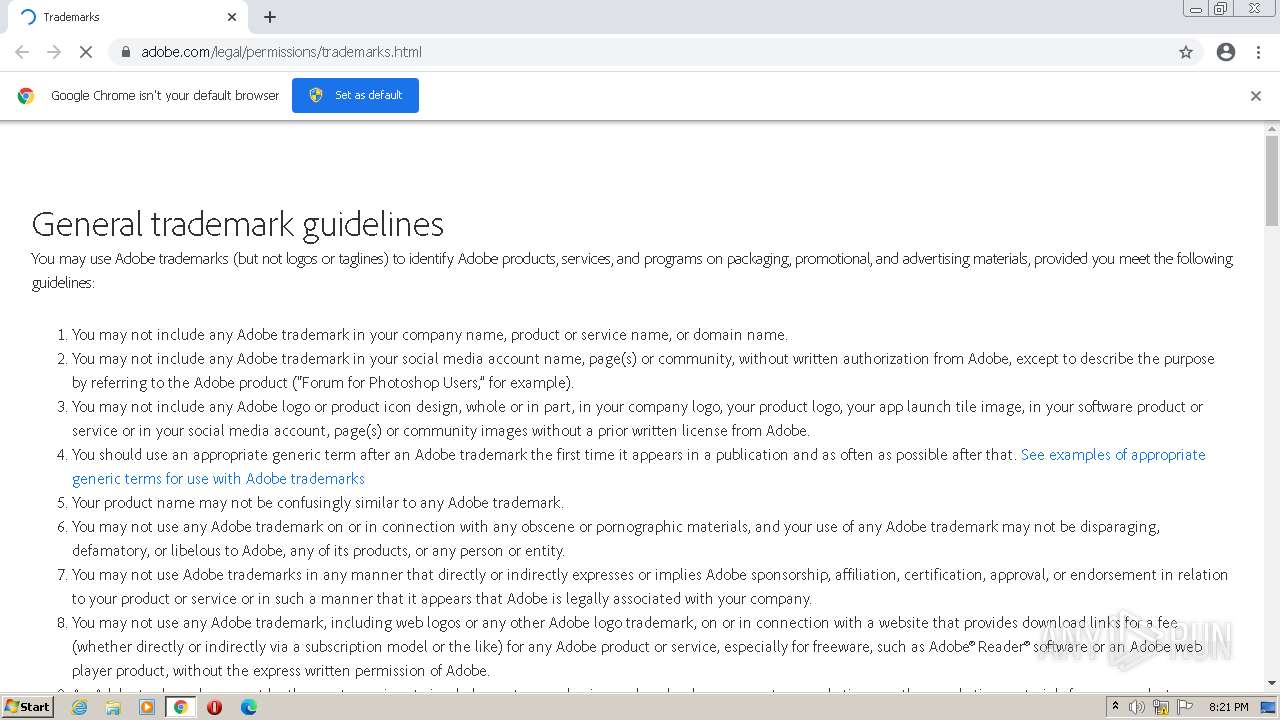The height and width of the screenshot is (720, 1280).
Task: Click the taskbar clock showing 8:21 PM
Action: [x=1228, y=707]
